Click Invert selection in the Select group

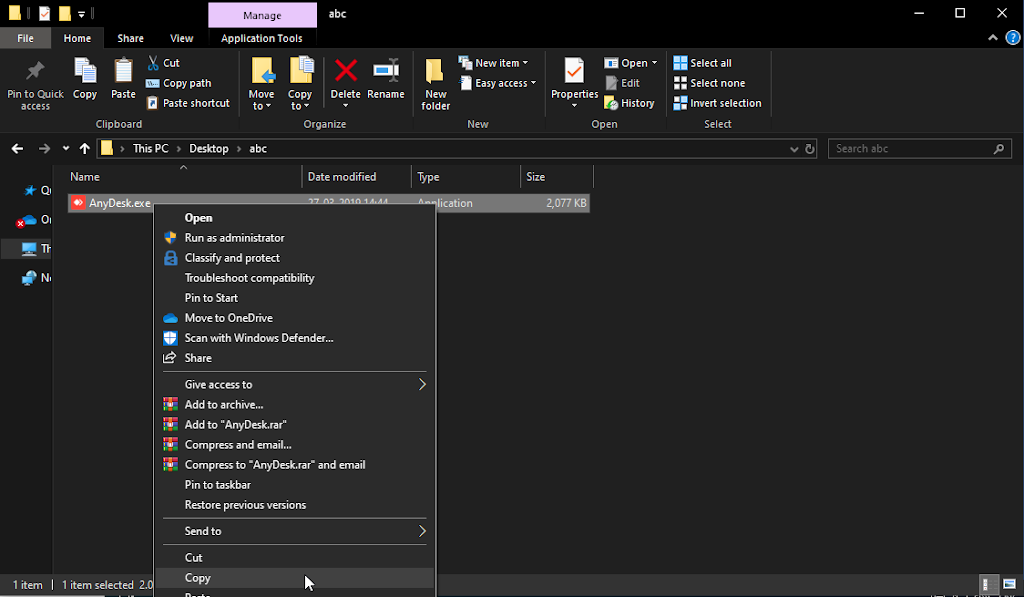click(718, 102)
